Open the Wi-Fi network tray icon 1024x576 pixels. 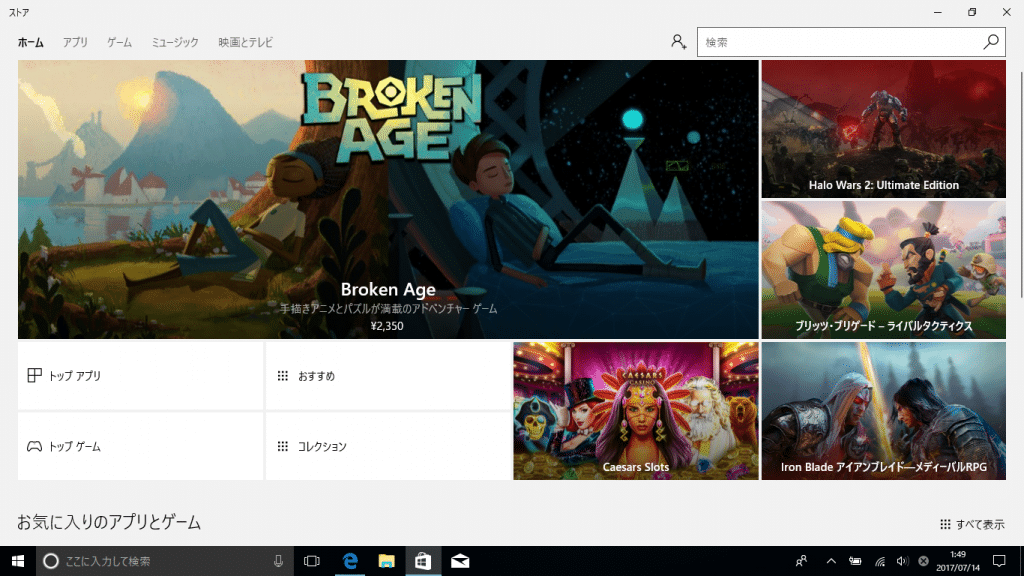[880, 561]
